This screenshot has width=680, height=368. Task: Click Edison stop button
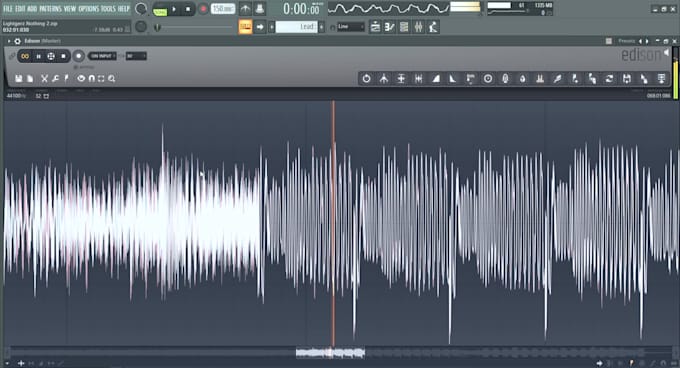[x=63, y=56]
